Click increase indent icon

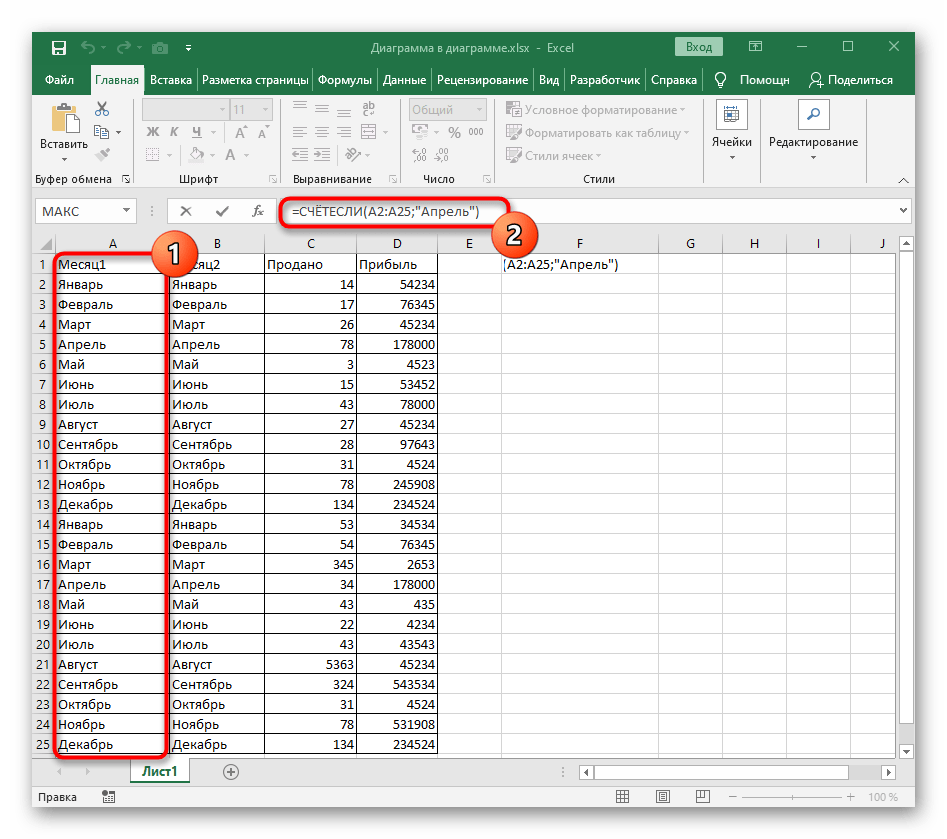point(322,155)
